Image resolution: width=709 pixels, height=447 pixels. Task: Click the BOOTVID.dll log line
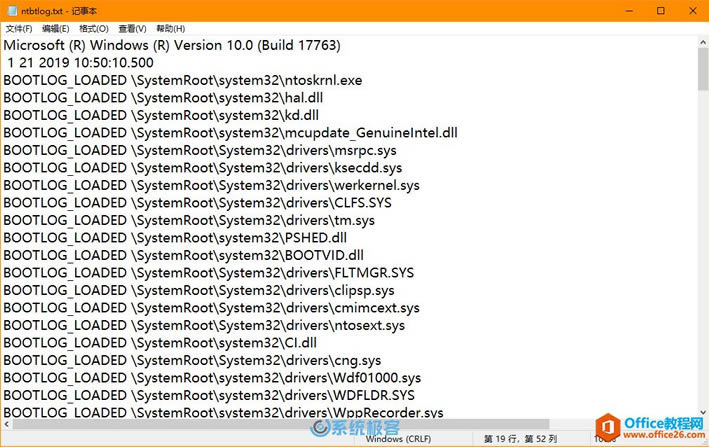[x=184, y=255]
